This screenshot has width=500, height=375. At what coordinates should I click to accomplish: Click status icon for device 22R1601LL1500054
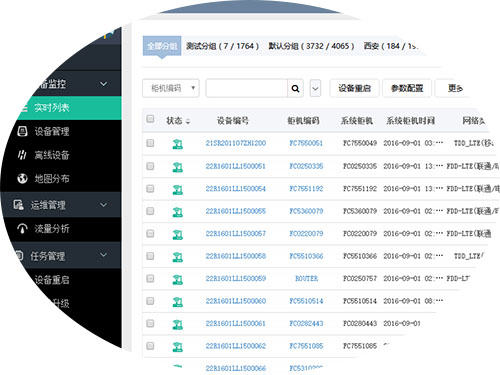pos(178,189)
